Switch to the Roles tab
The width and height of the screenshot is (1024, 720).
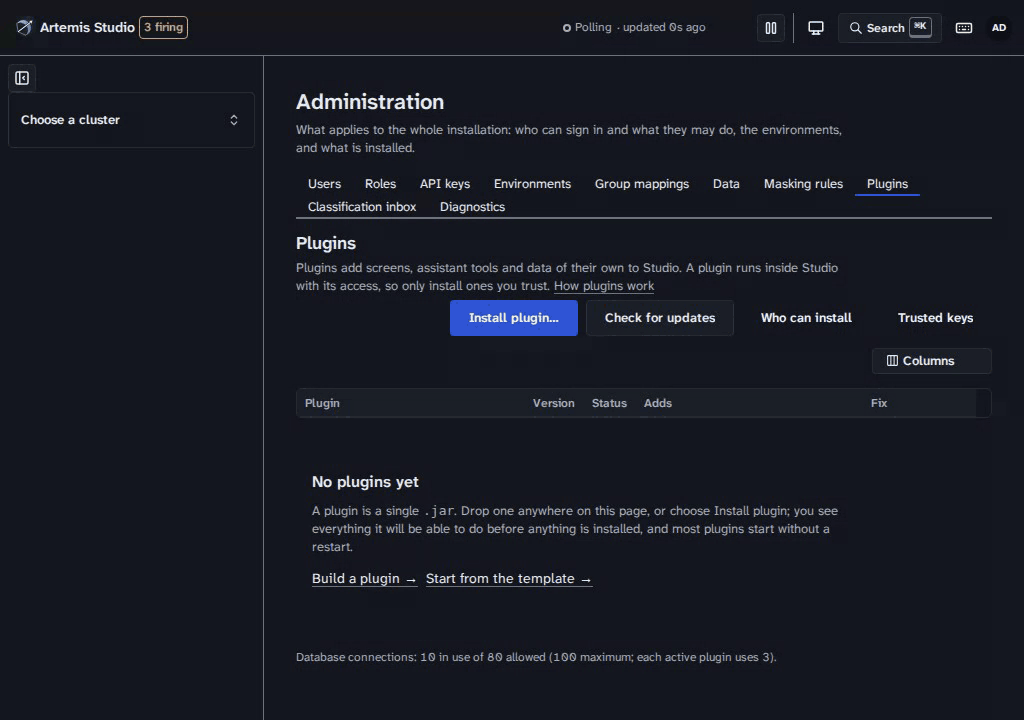click(x=380, y=184)
